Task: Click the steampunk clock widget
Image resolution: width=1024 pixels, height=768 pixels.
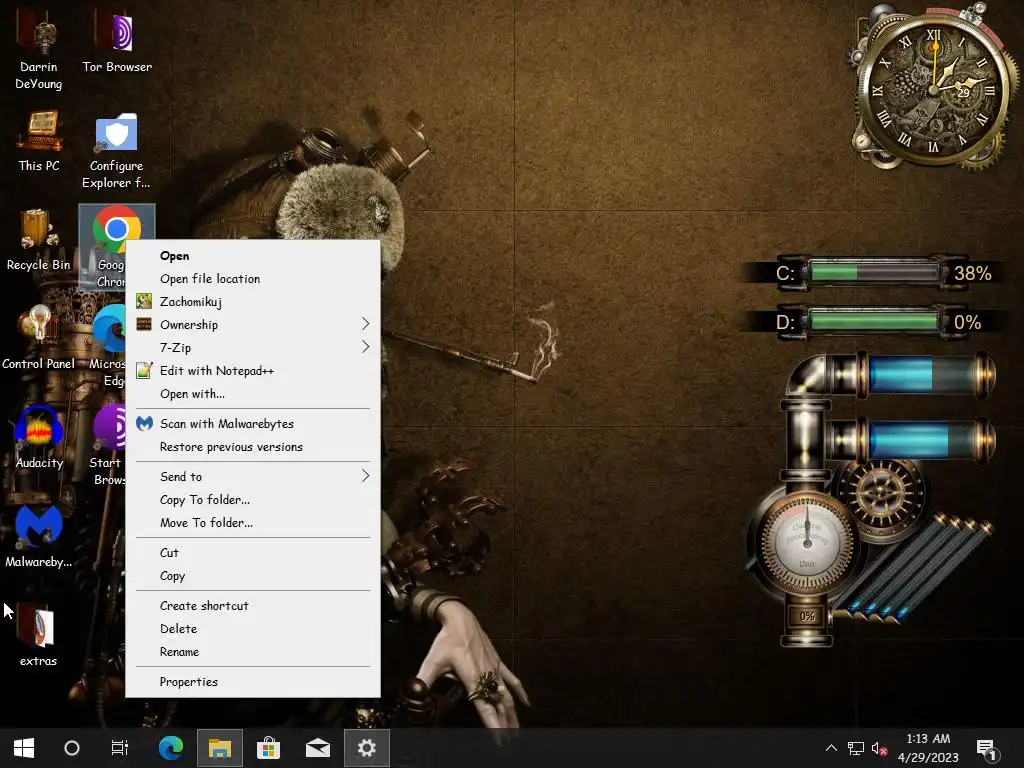Action: point(934,88)
